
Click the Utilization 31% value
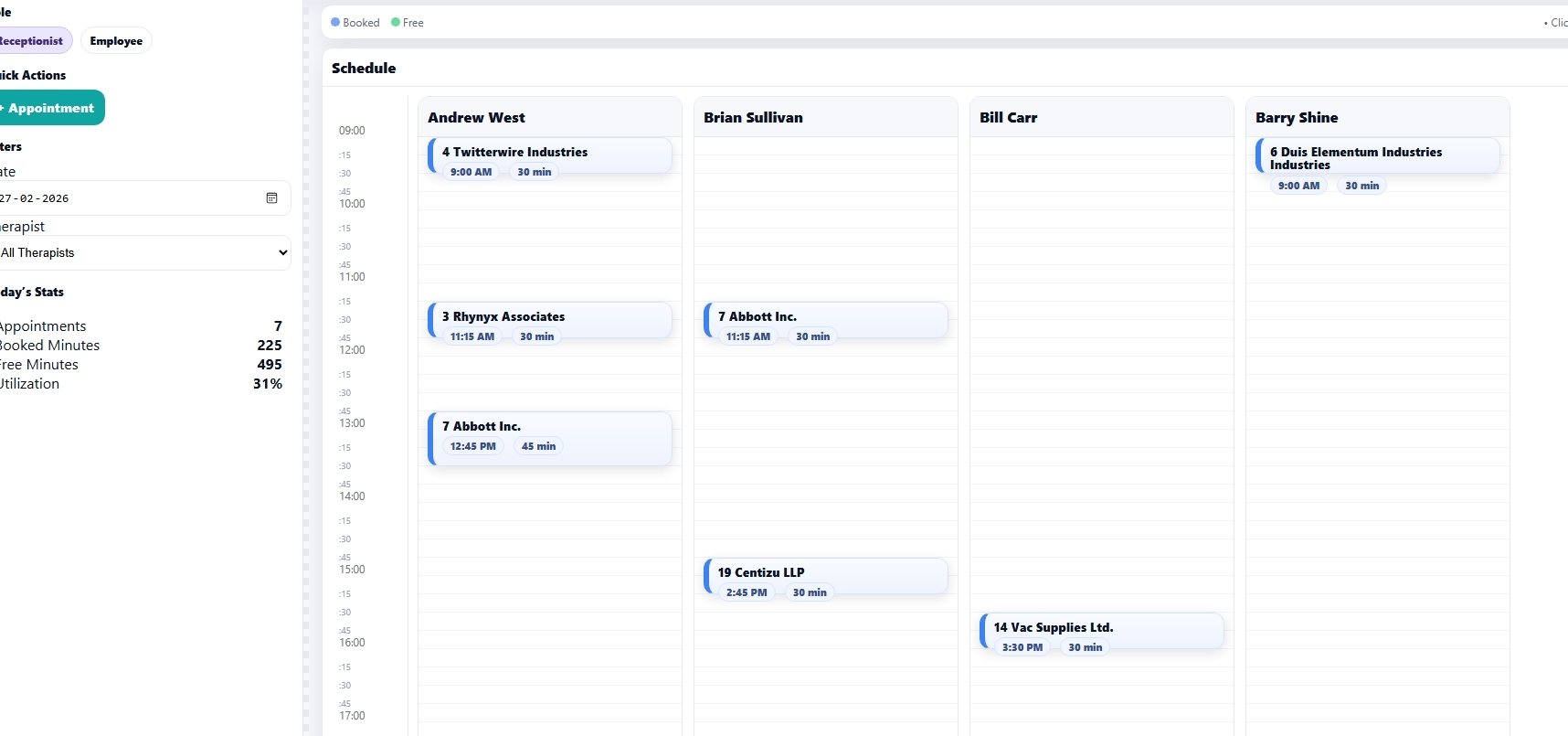point(268,384)
